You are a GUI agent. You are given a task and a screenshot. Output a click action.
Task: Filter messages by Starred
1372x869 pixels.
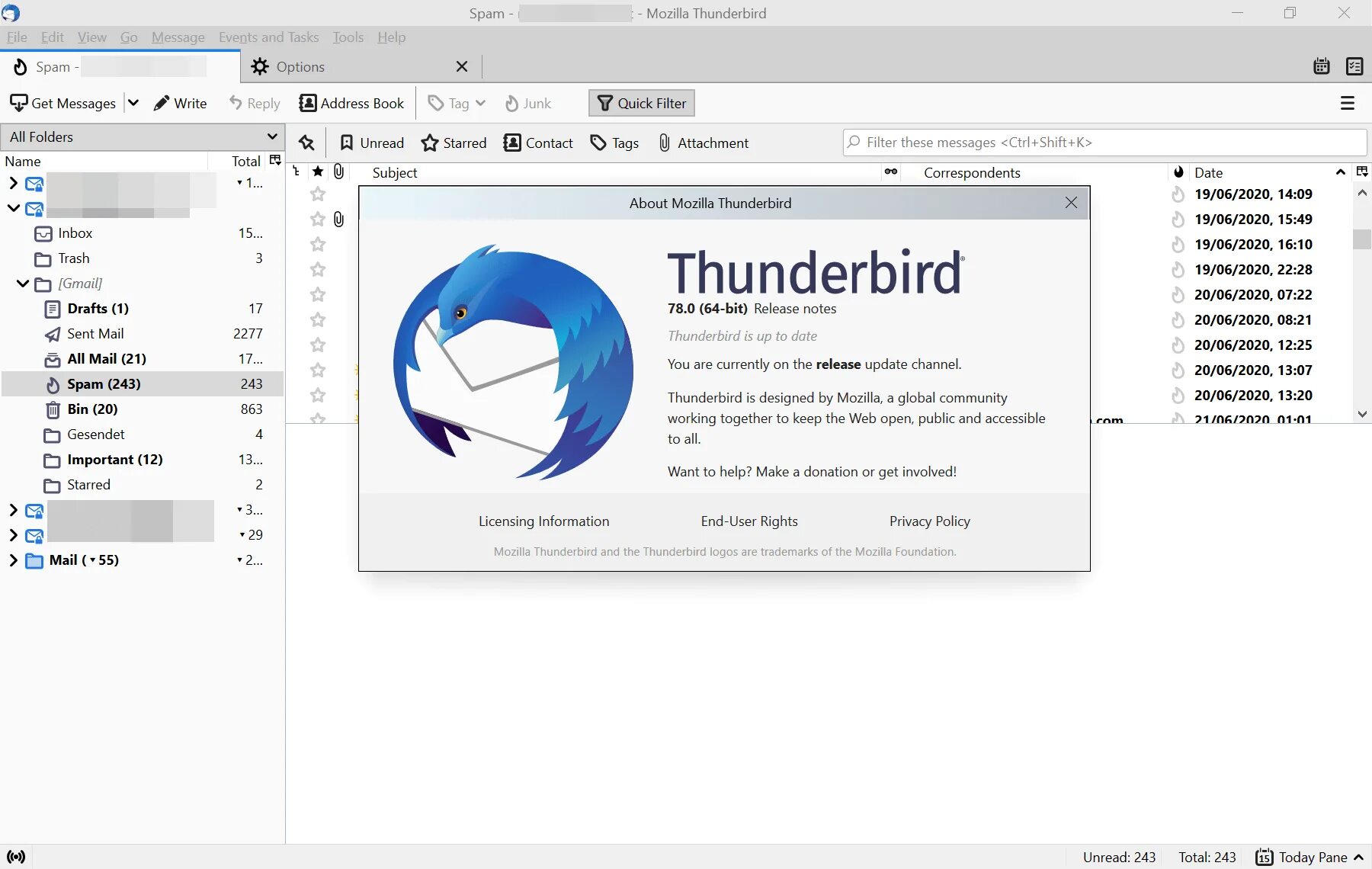click(x=453, y=143)
